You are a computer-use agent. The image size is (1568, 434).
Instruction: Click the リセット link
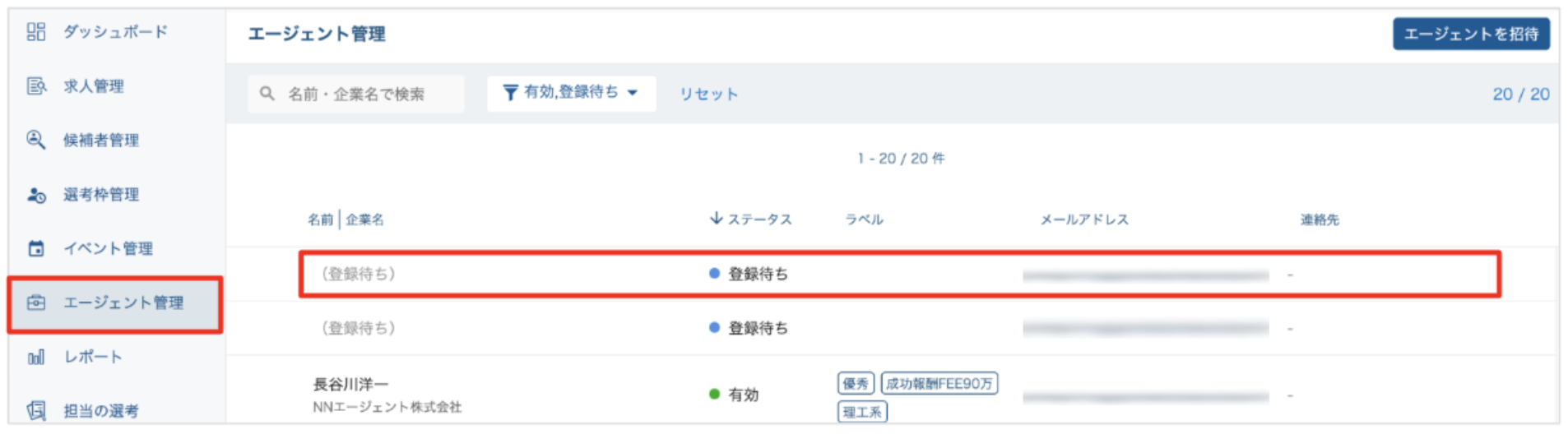click(708, 95)
